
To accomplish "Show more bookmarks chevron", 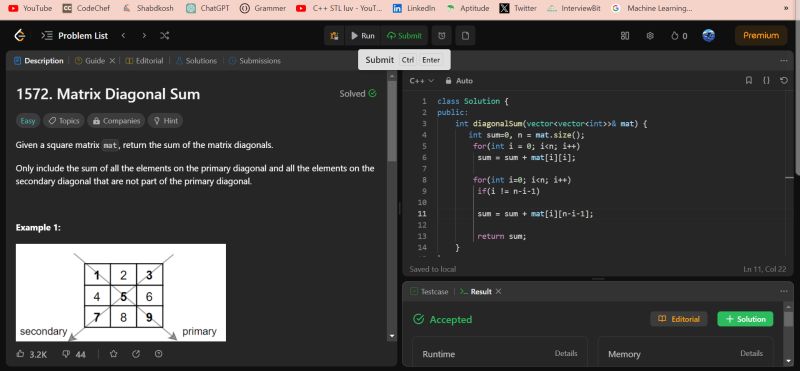I will click(x=785, y=8).
